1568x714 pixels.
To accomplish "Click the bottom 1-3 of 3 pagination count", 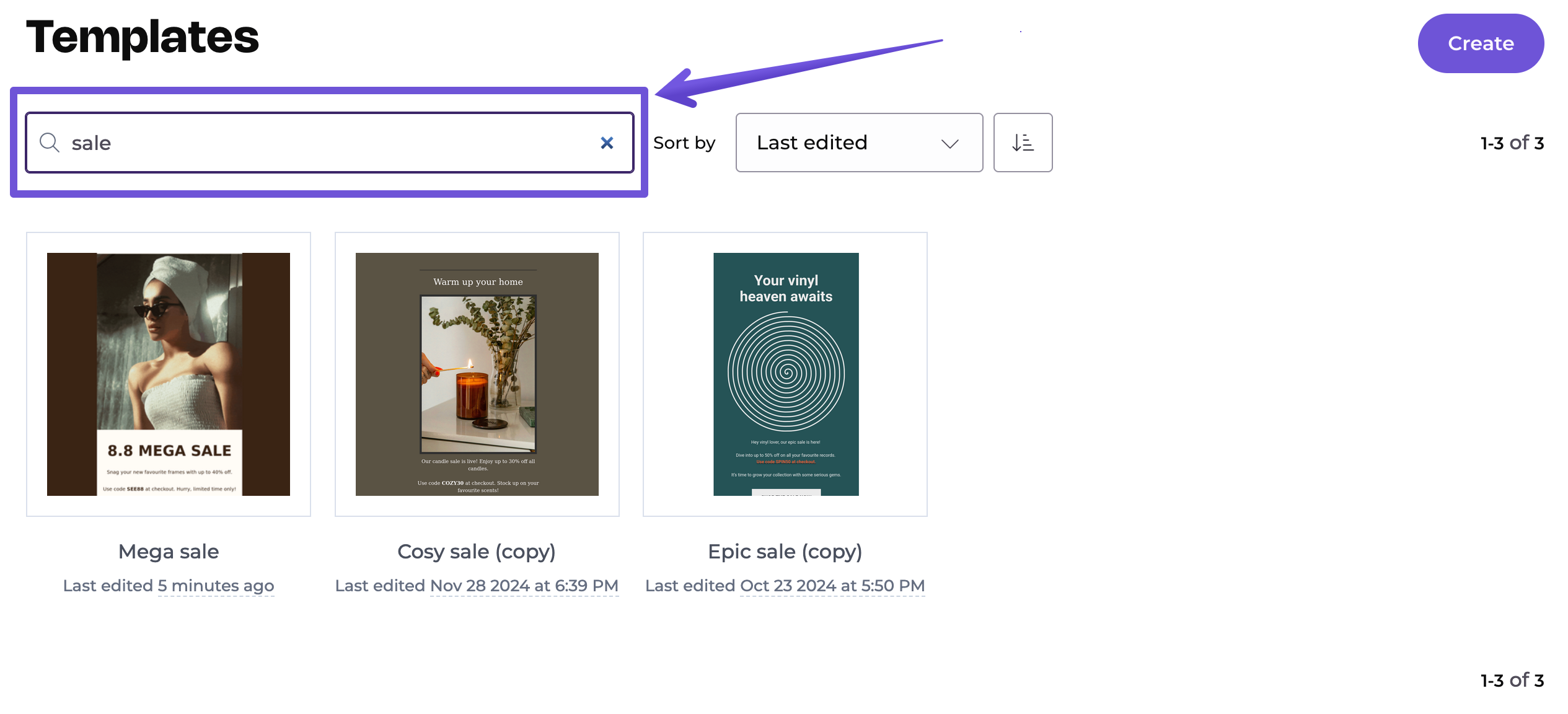I will point(1512,680).
